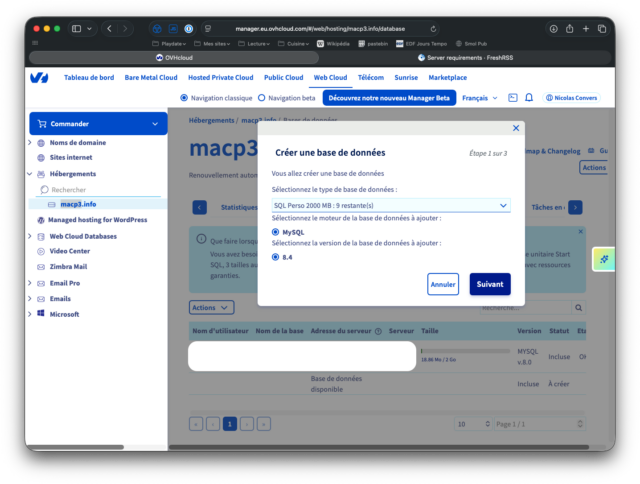Click the Microsoft logo icon in the sidebar
The image size is (640, 484).
point(40,313)
